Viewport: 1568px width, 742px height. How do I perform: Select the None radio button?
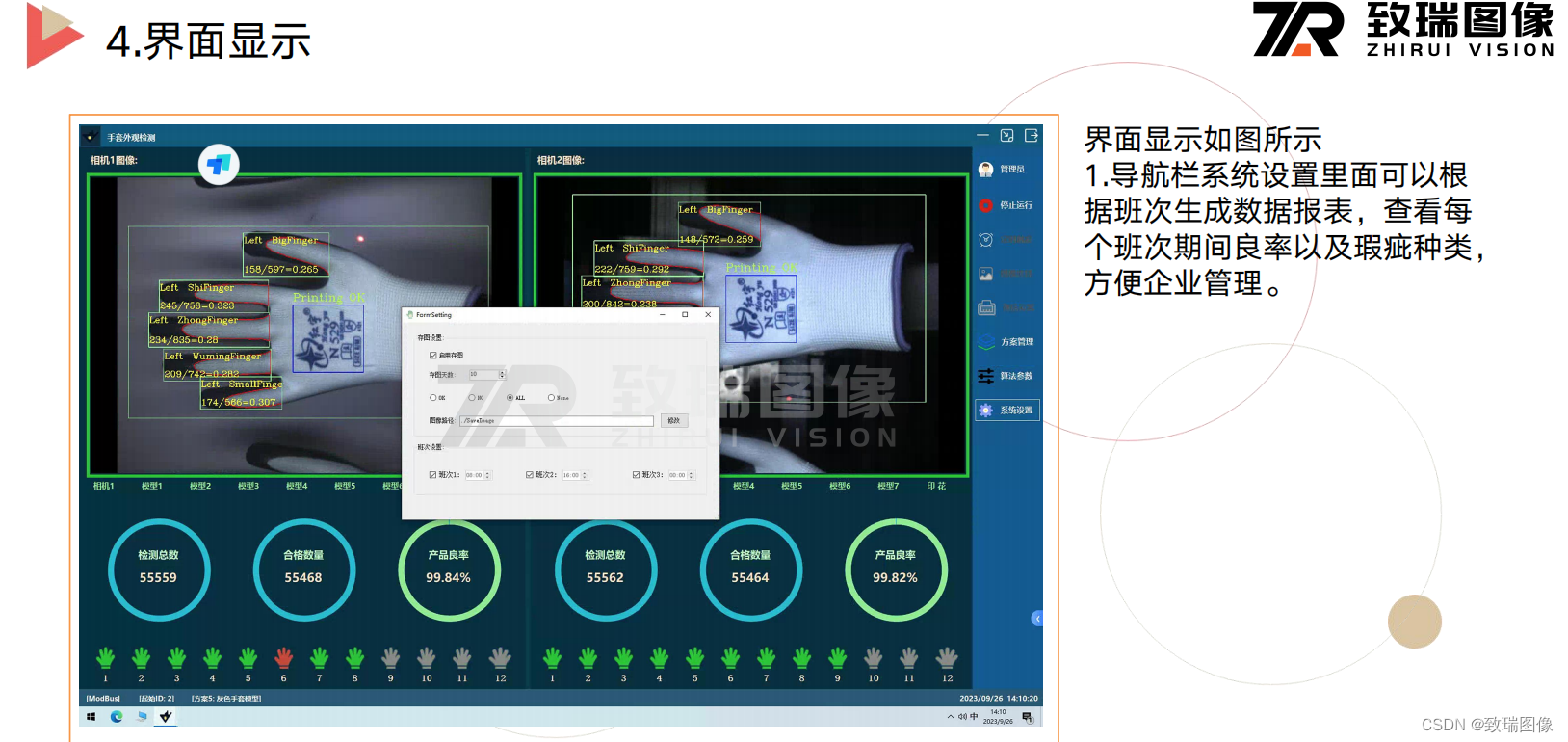pos(551,398)
